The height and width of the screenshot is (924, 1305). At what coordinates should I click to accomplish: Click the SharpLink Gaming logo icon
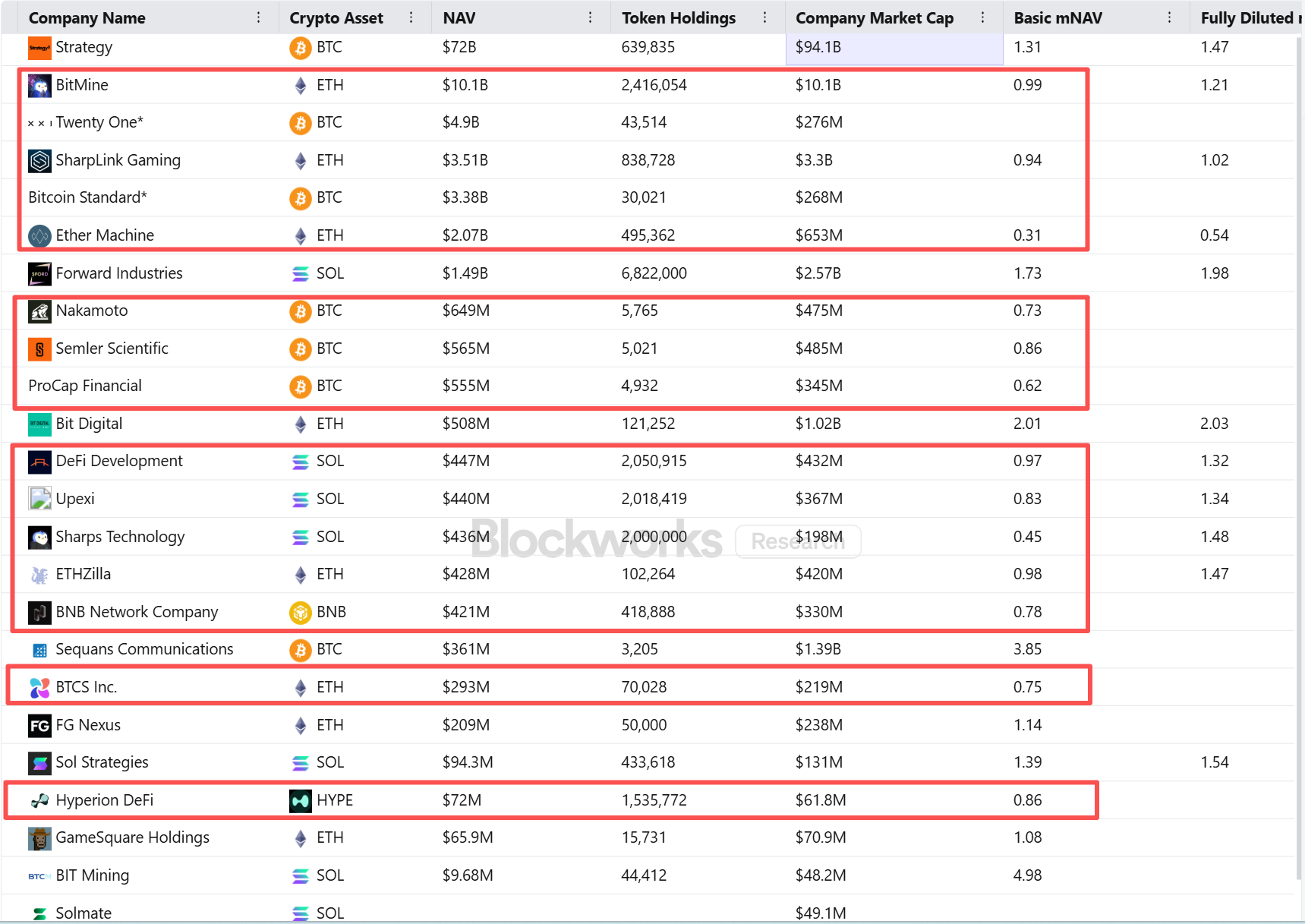point(39,161)
